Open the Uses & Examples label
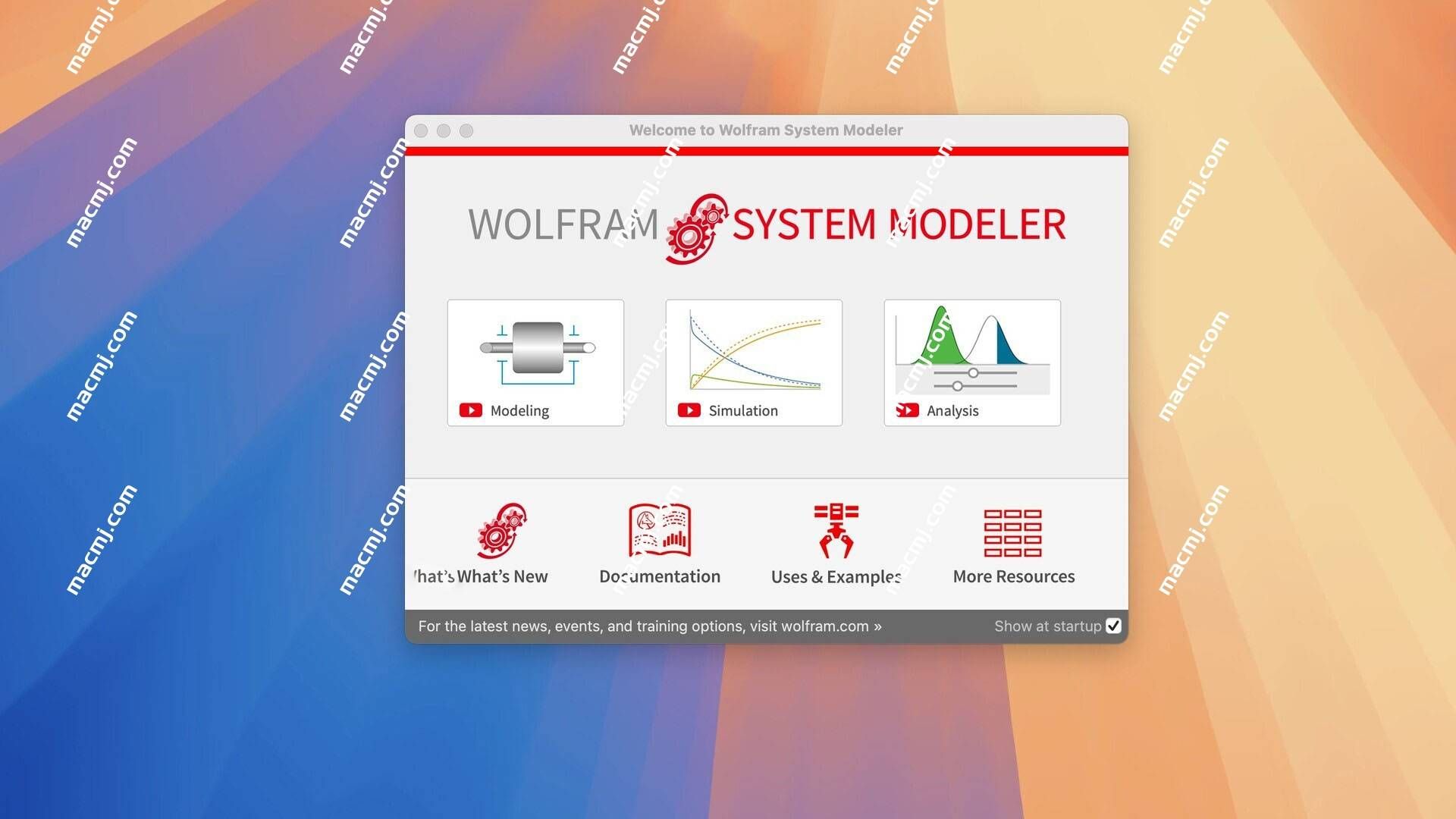Viewport: 1456px width, 819px height. click(836, 576)
